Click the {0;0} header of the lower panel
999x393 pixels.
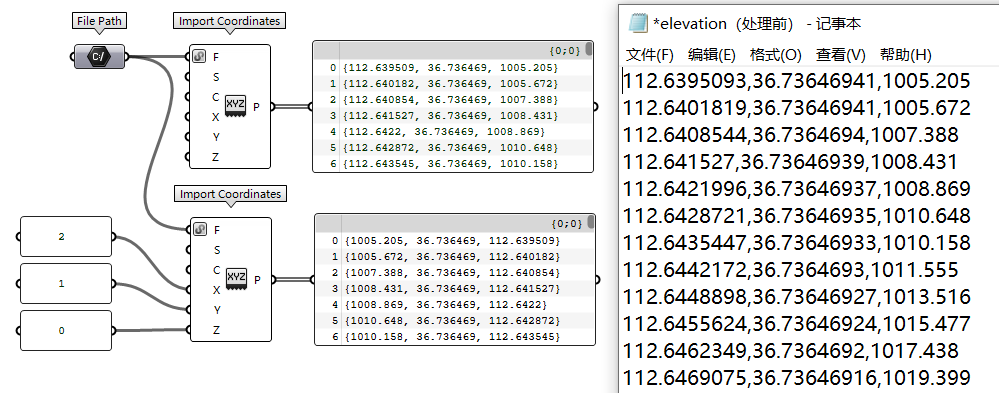(566, 223)
